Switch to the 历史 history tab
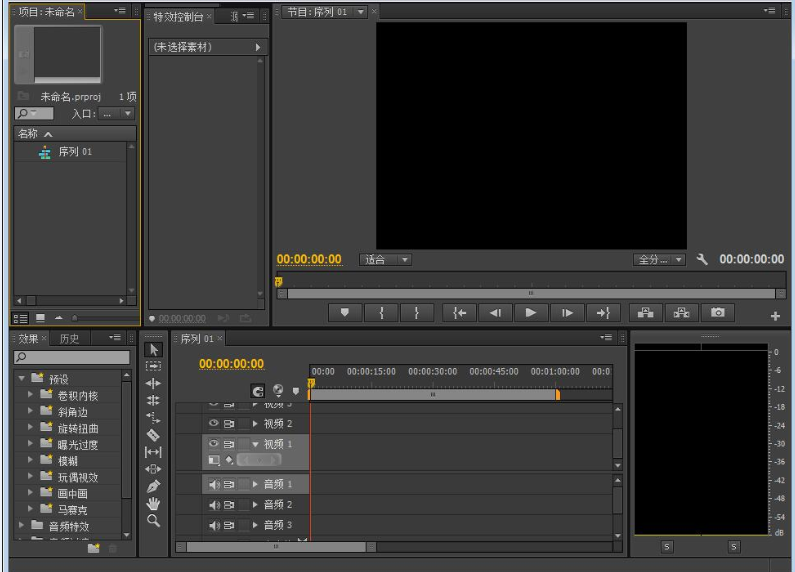 click(x=69, y=338)
